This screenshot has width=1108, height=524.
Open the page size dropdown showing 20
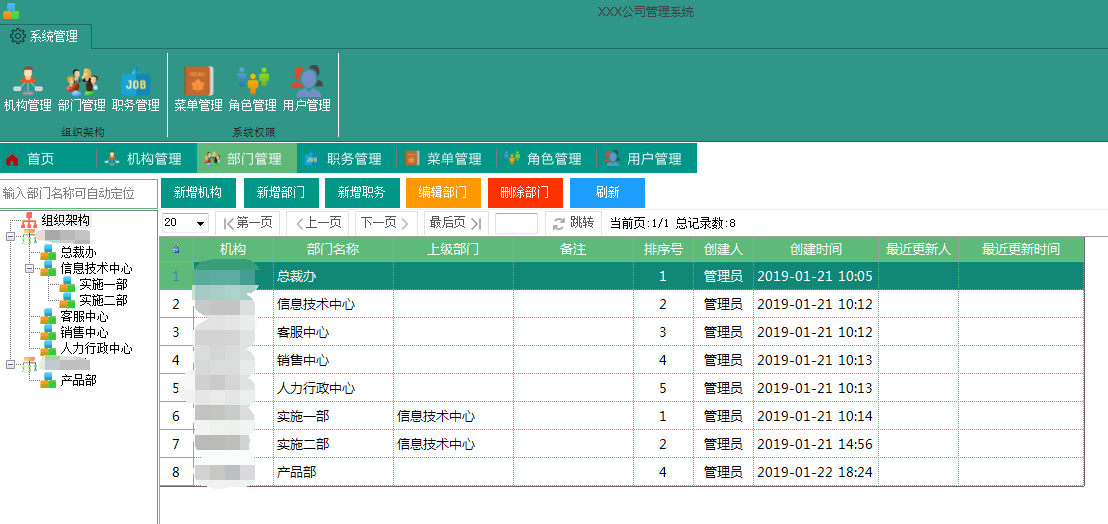click(x=185, y=223)
